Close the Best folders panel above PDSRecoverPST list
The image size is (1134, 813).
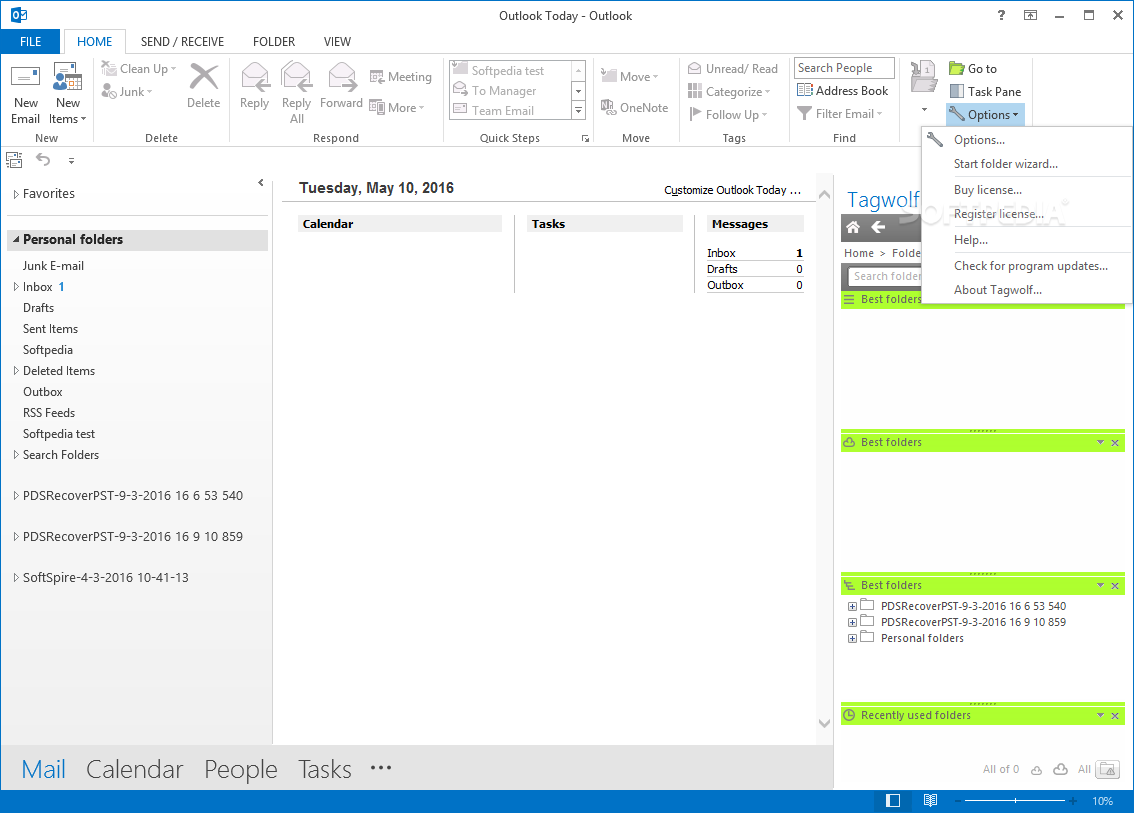tap(1115, 586)
